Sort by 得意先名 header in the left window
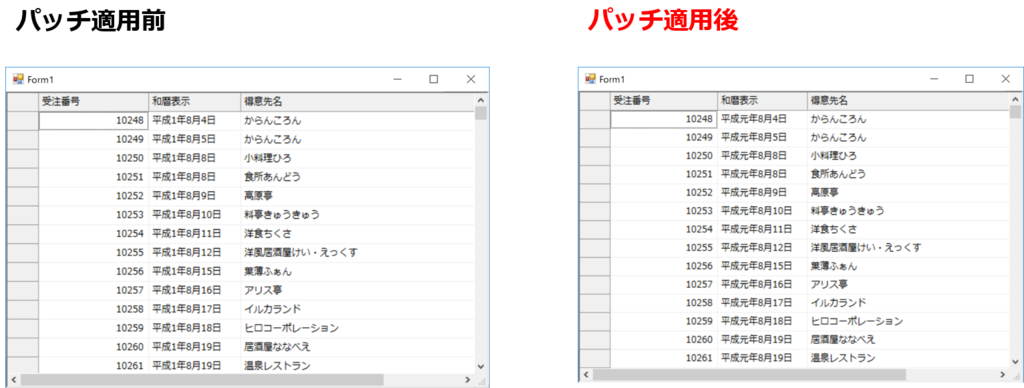Viewport: 1024px width, 388px height. click(x=357, y=102)
